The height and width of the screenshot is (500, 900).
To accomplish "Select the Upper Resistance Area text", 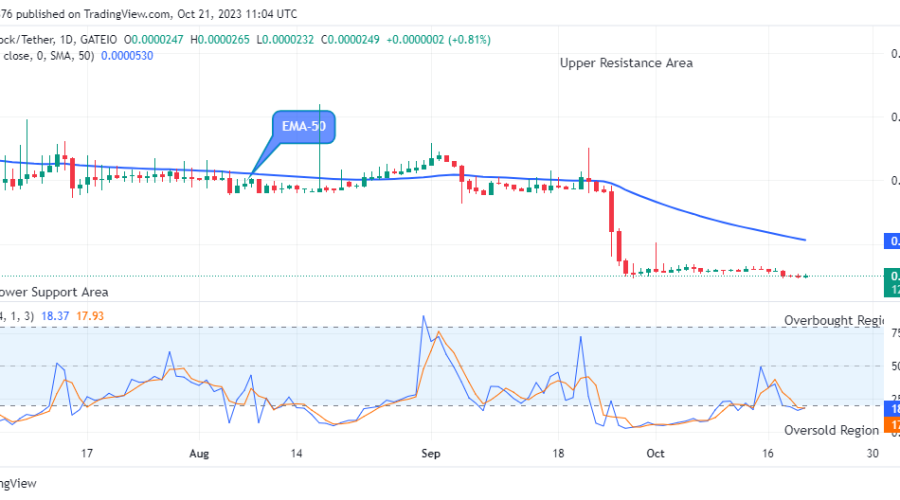I will click(626, 63).
